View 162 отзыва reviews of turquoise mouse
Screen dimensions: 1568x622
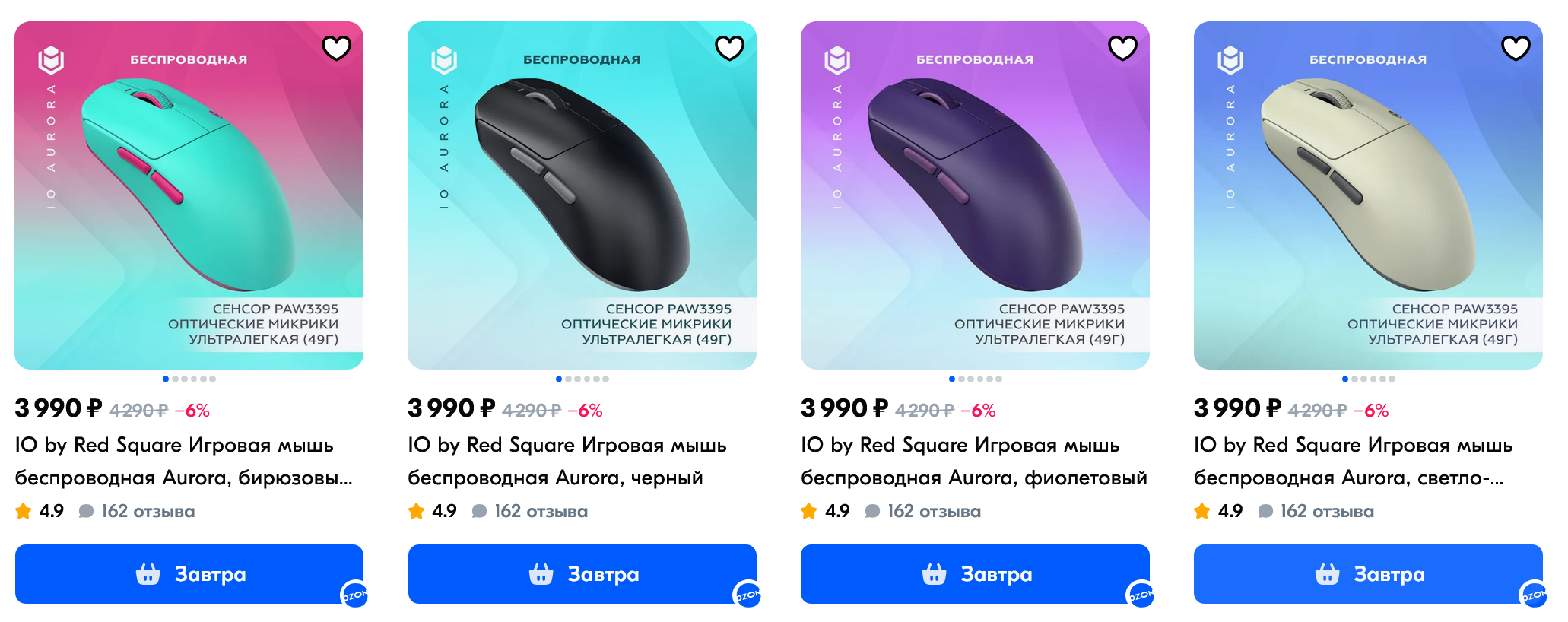(148, 511)
